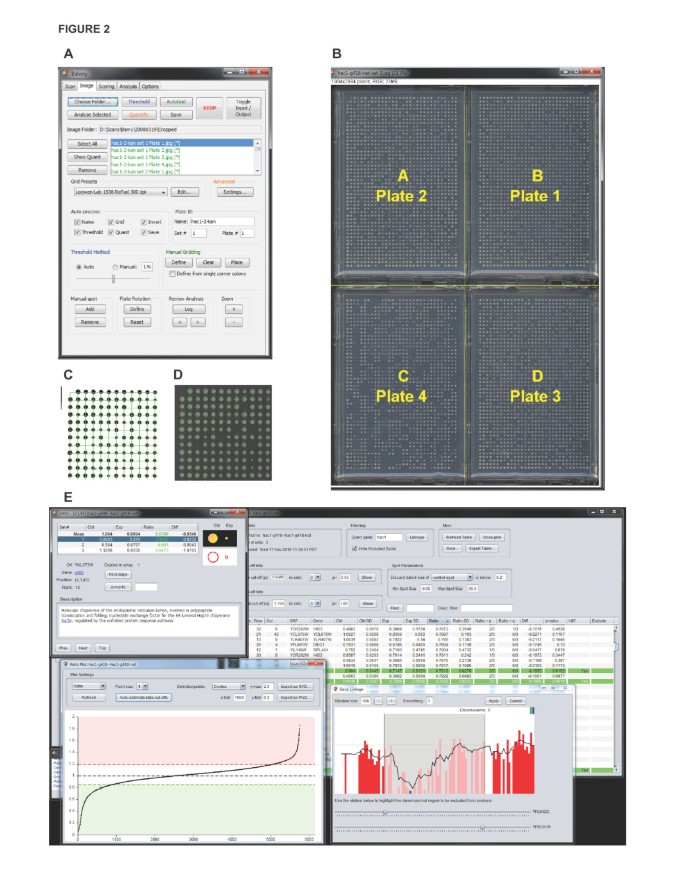
Task: Click the threshold slider handle
Action: pyautogui.click(x=113, y=279)
